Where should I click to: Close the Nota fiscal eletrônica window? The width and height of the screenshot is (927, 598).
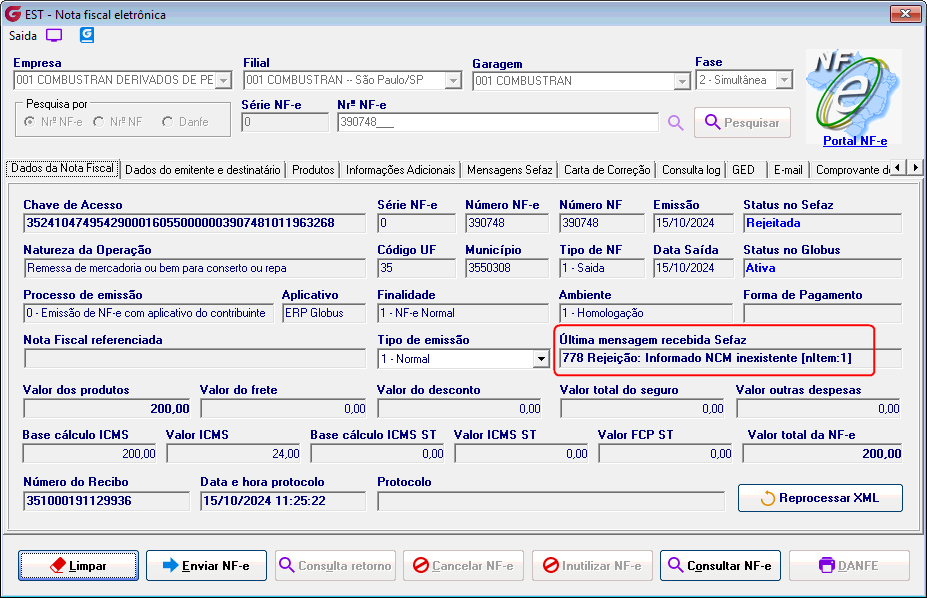coord(905,14)
